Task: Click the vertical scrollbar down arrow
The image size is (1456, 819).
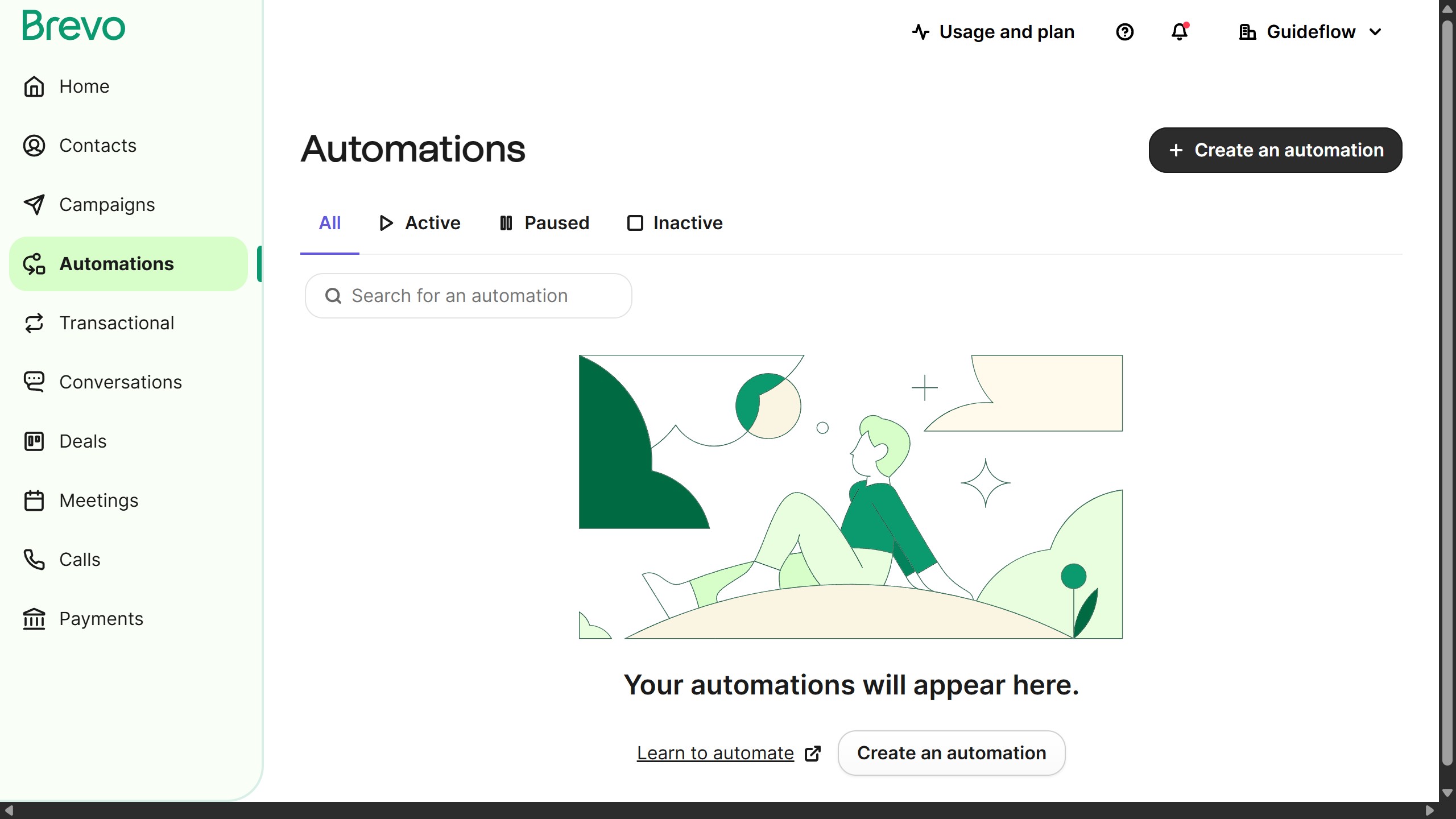Action: (x=1447, y=793)
